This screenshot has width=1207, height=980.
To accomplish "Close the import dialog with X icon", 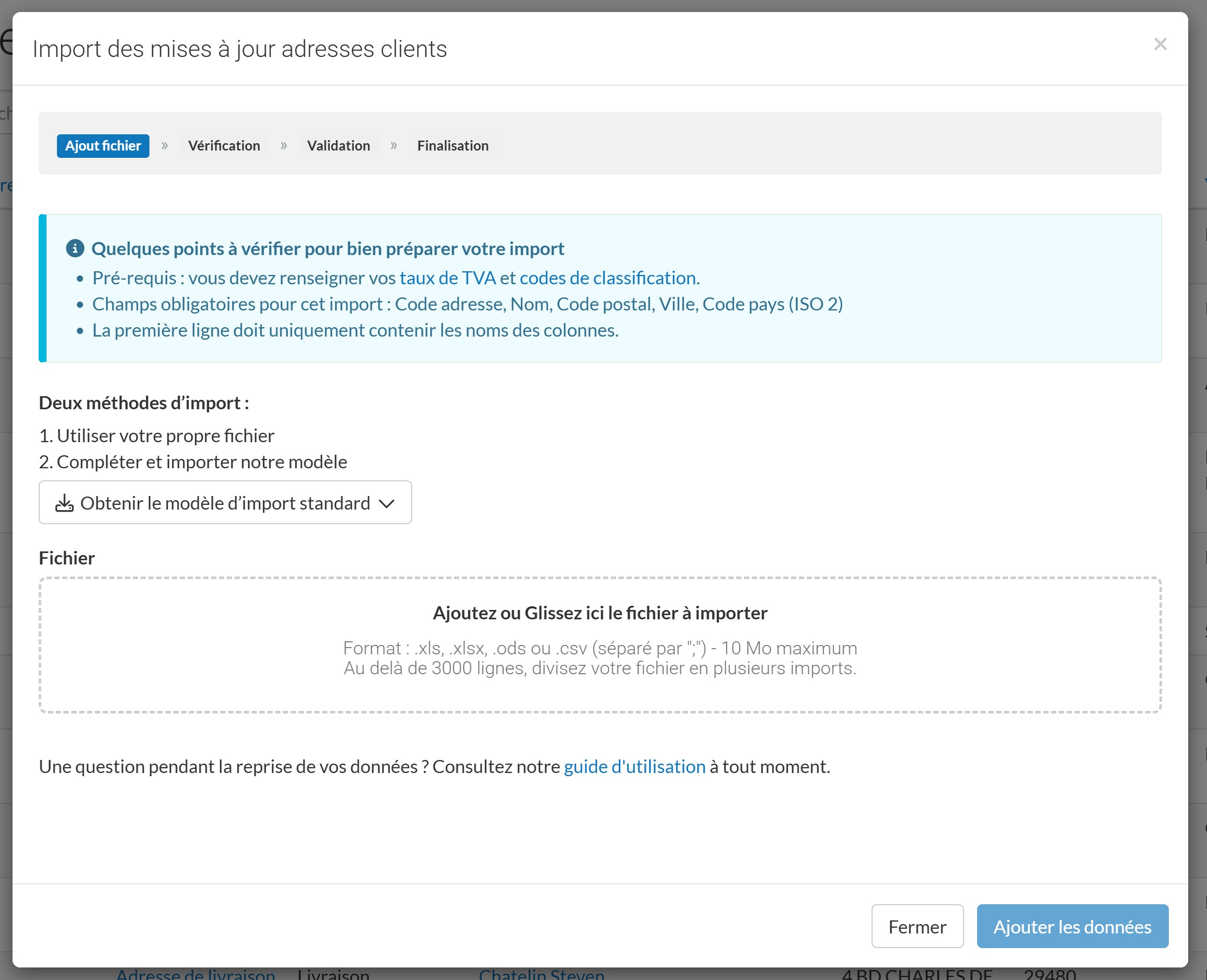I will click(x=1159, y=44).
